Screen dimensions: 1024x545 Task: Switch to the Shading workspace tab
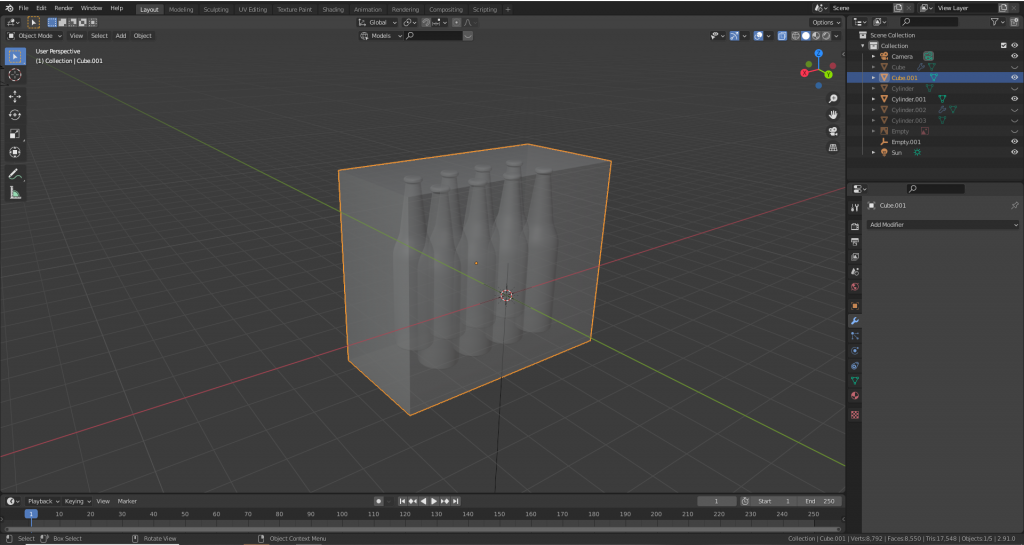click(x=333, y=10)
